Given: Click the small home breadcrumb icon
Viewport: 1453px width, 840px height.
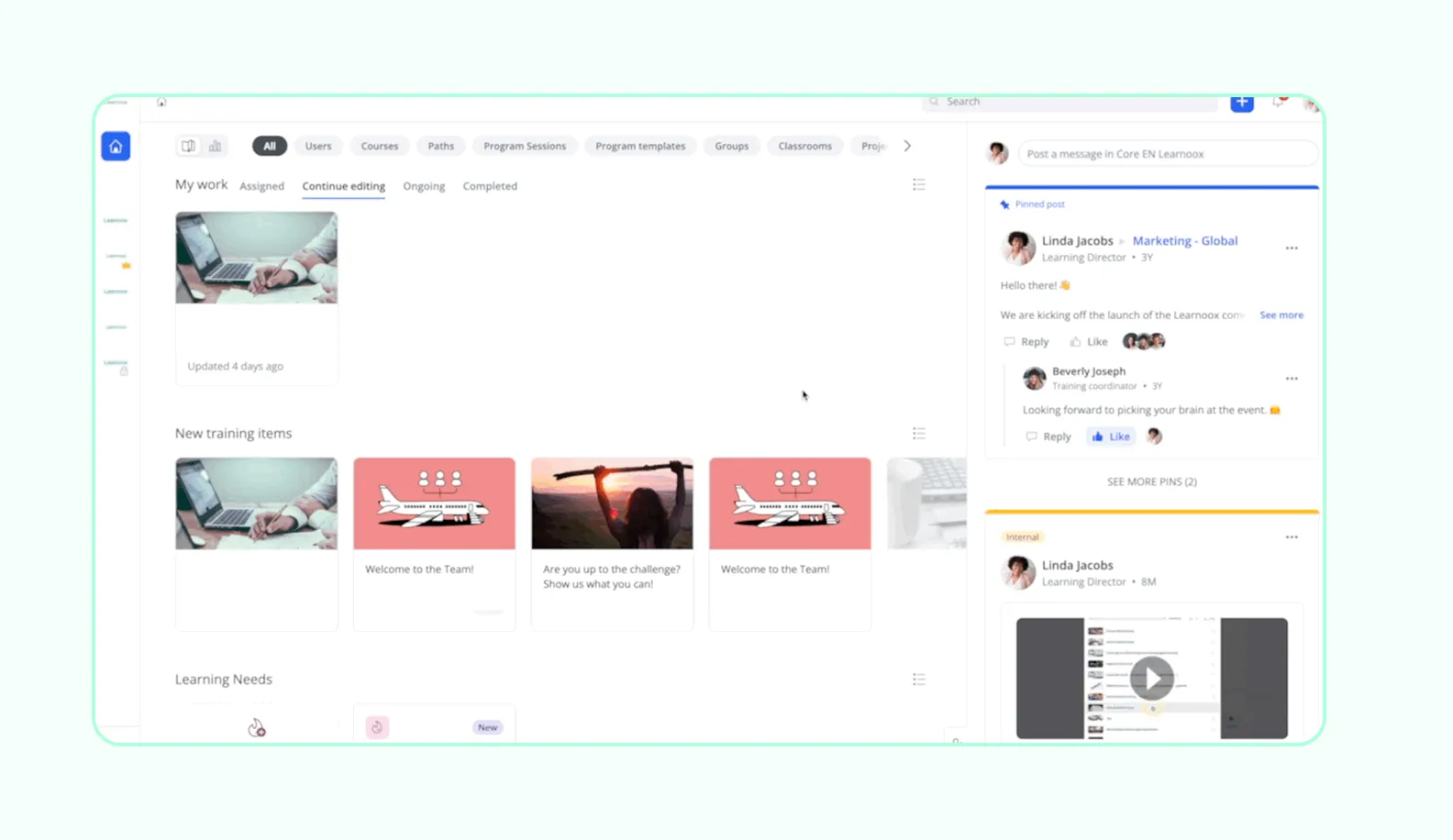Looking at the screenshot, I should [161, 102].
